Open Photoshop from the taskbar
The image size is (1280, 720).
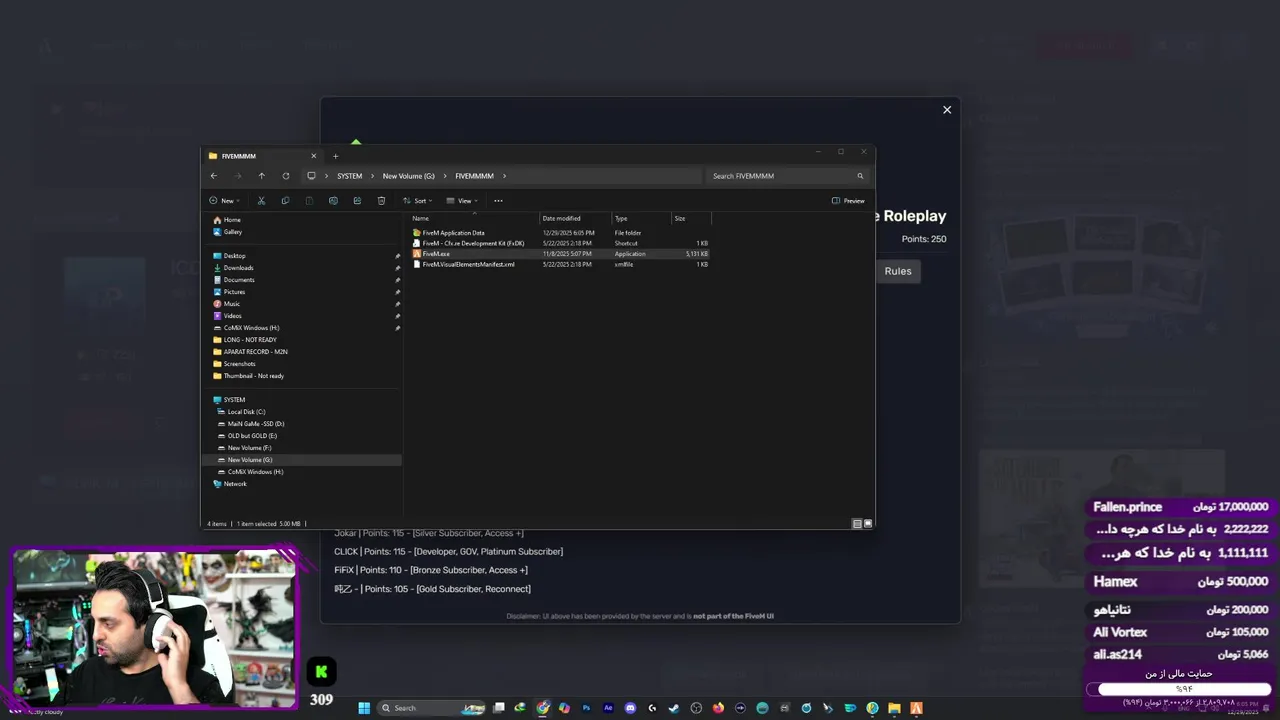[x=586, y=708]
